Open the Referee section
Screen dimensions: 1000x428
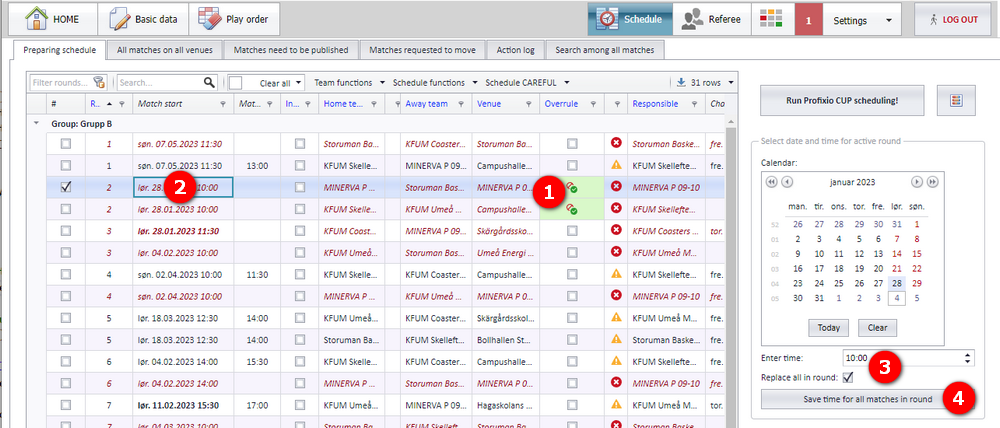(x=711, y=19)
